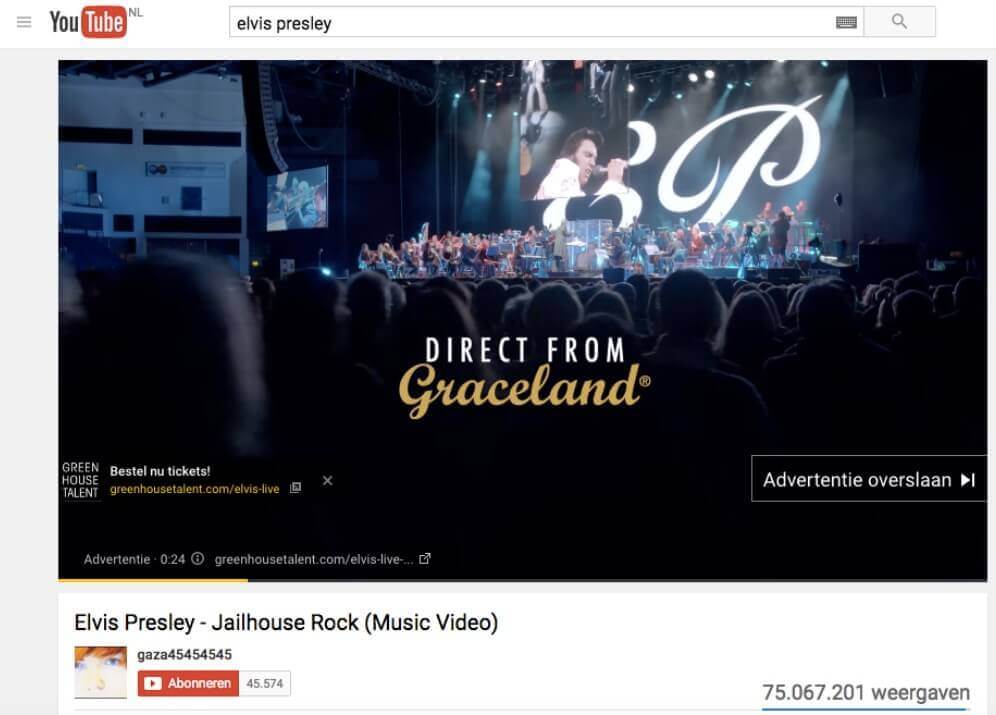Open the on-screen keyboard icon
Screen dimensions: 996x715
(x=846, y=23)
